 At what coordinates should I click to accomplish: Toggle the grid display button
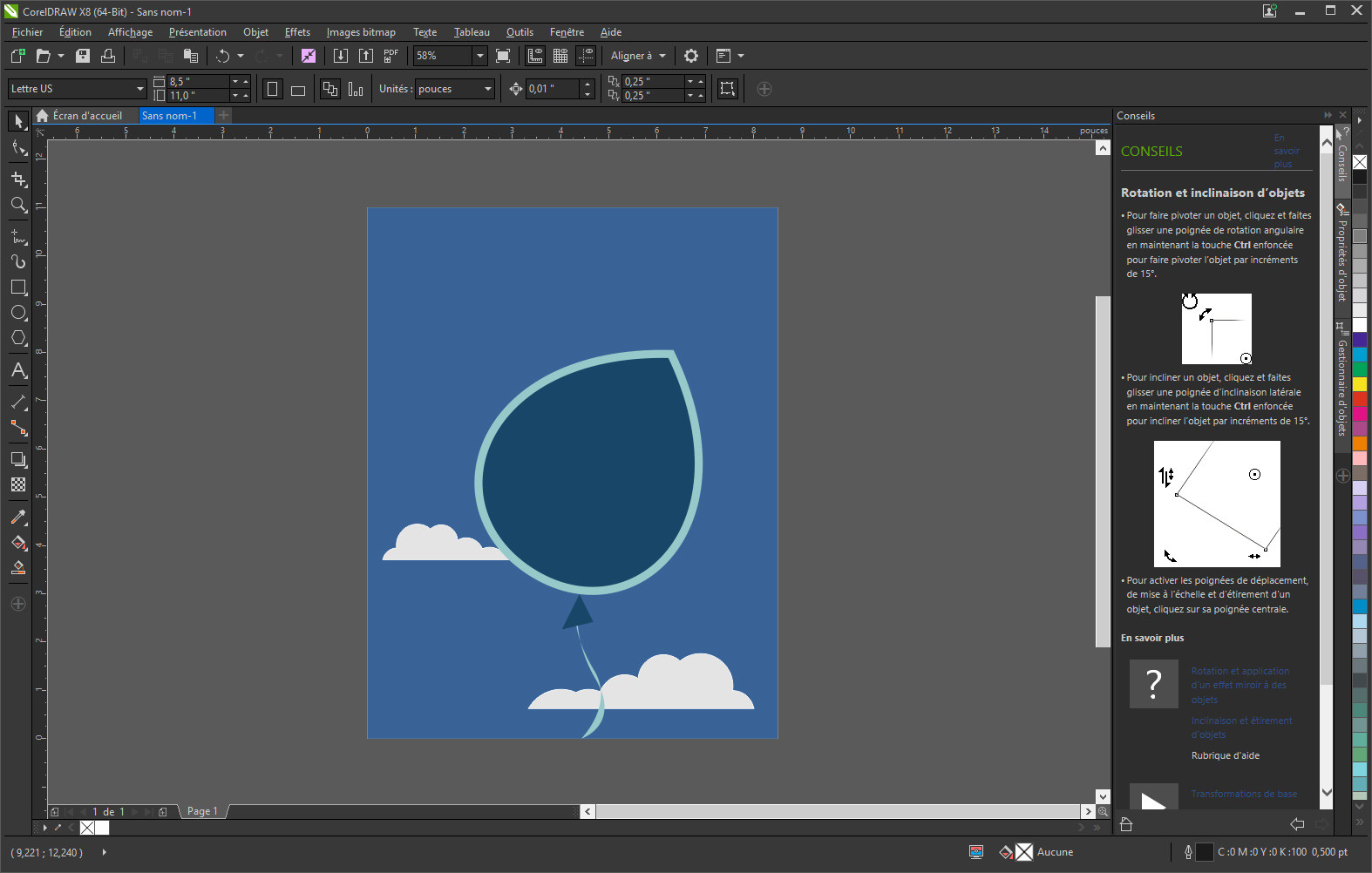tap(560, 56)
